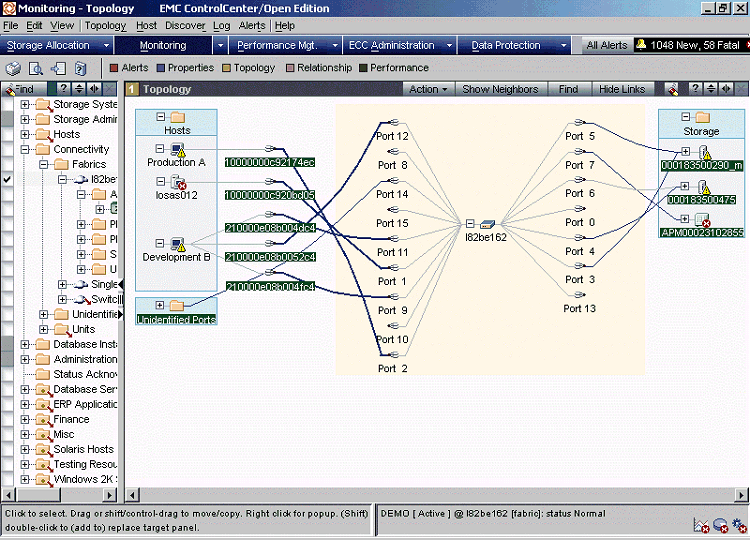The height and width of the screenshot is (540, 750).
Task: Toggle the Properties view checkbox
Action: point(161,68)
